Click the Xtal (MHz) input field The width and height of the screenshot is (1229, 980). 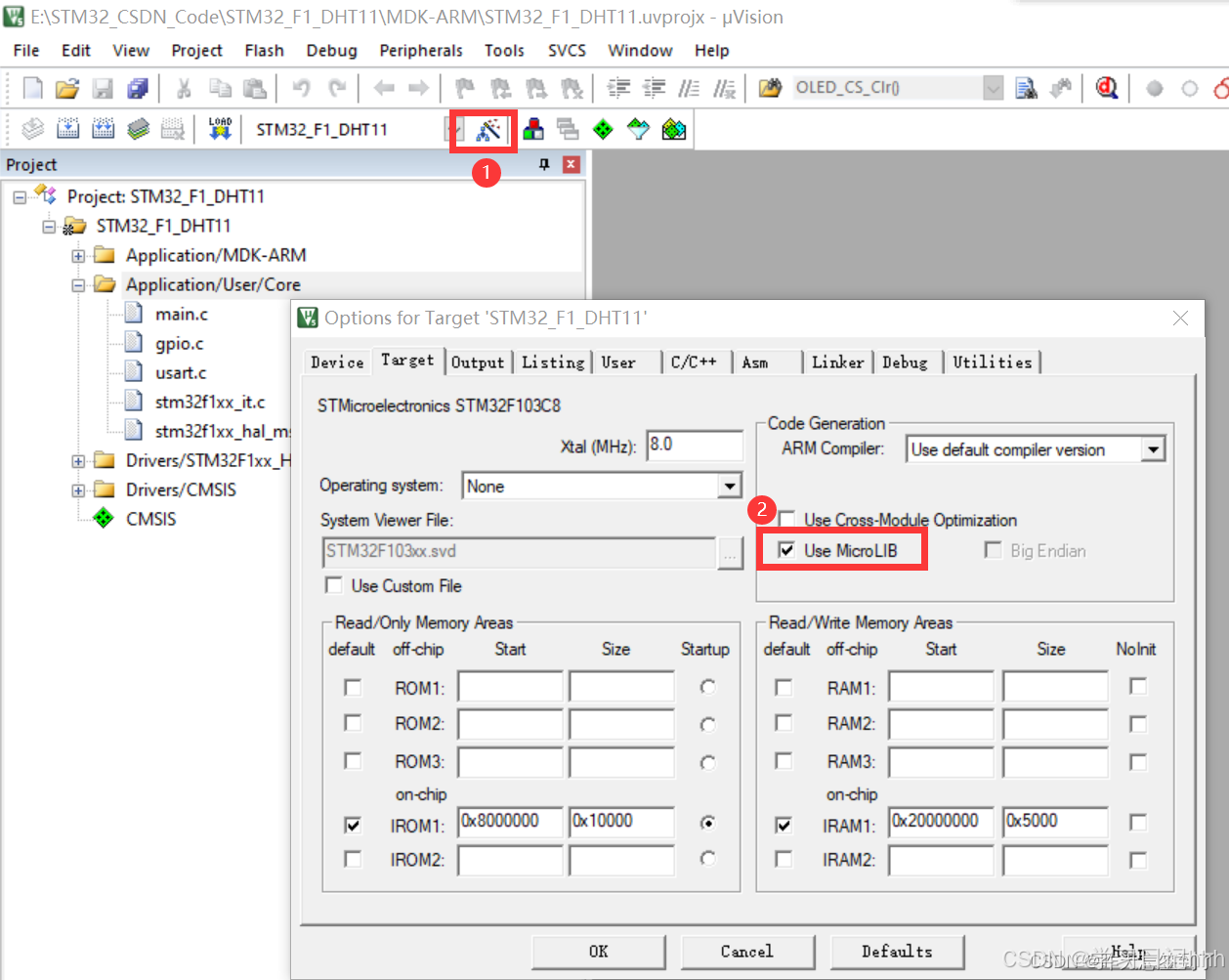coord(694,445)
